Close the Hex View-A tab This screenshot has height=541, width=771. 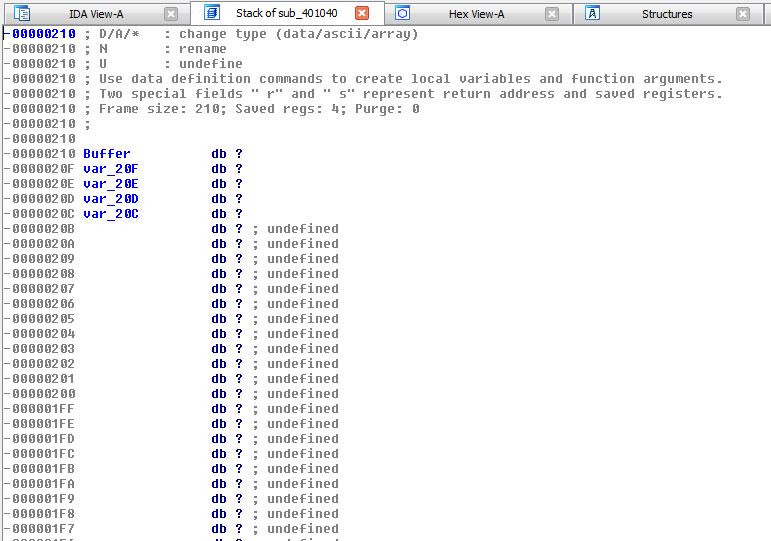pos(552,14)
